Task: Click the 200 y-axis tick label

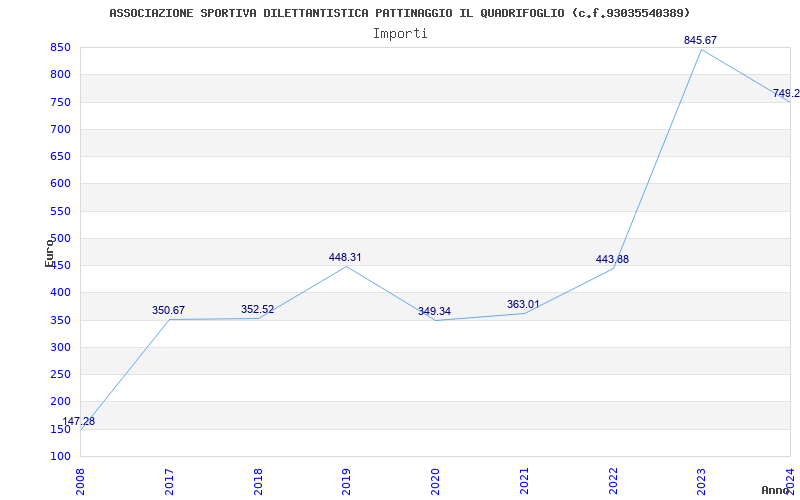Action: 60,402
